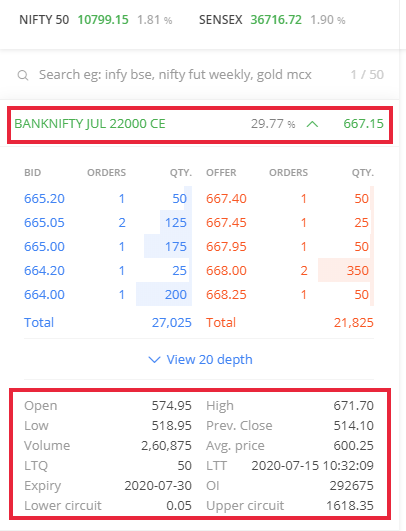Click last traded price 667.15

point(363,124)
